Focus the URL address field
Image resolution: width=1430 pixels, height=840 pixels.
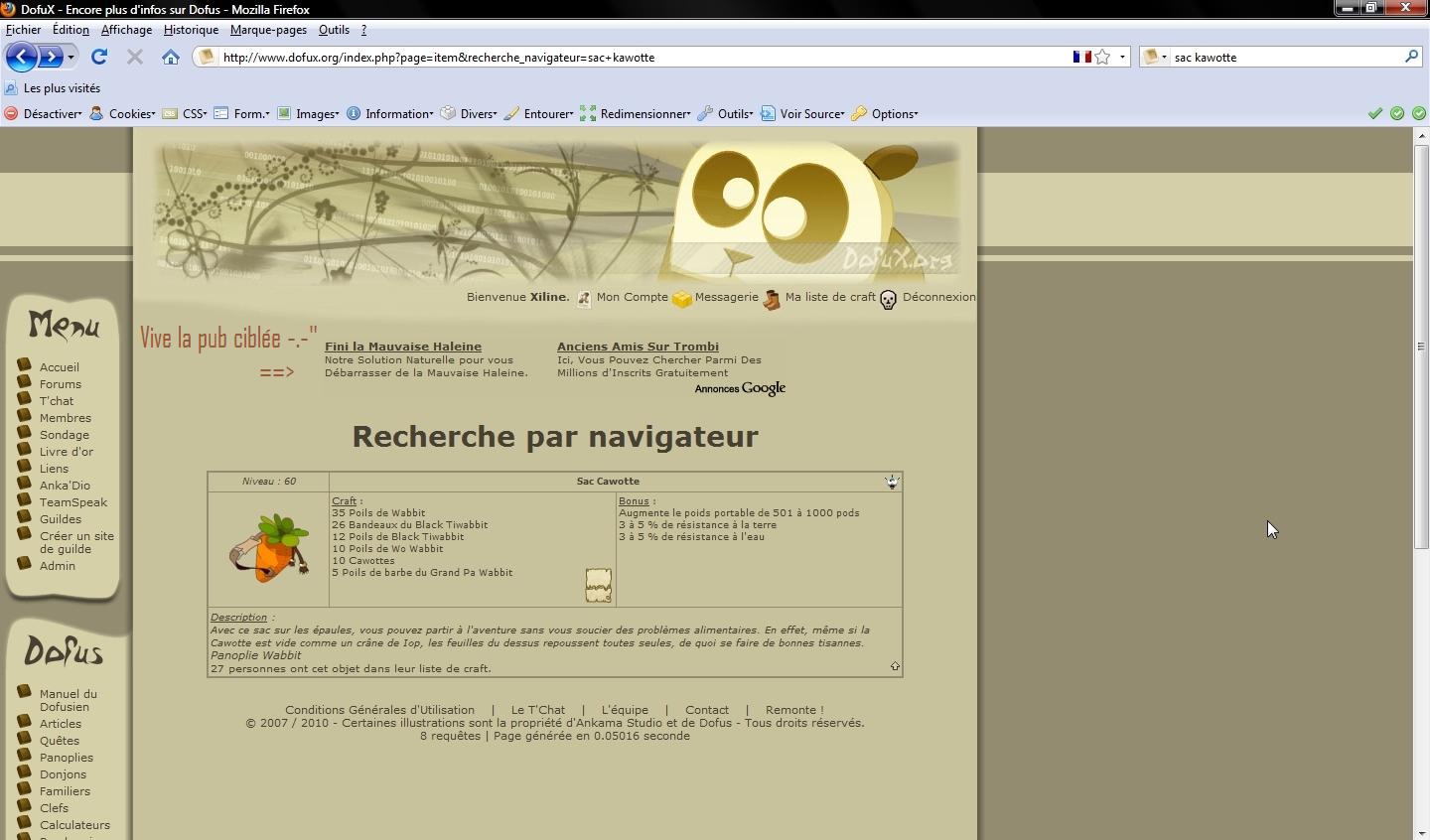click(x=643, y=57)
